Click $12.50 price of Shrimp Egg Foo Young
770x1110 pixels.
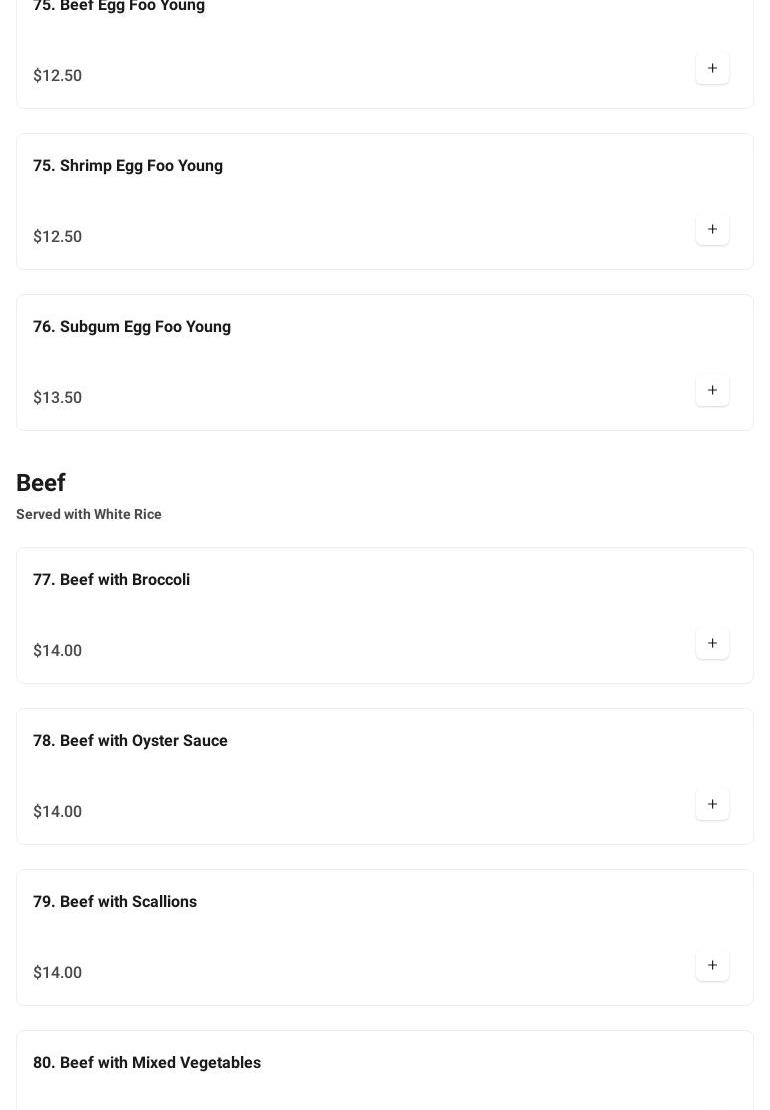tap(58, 237)
